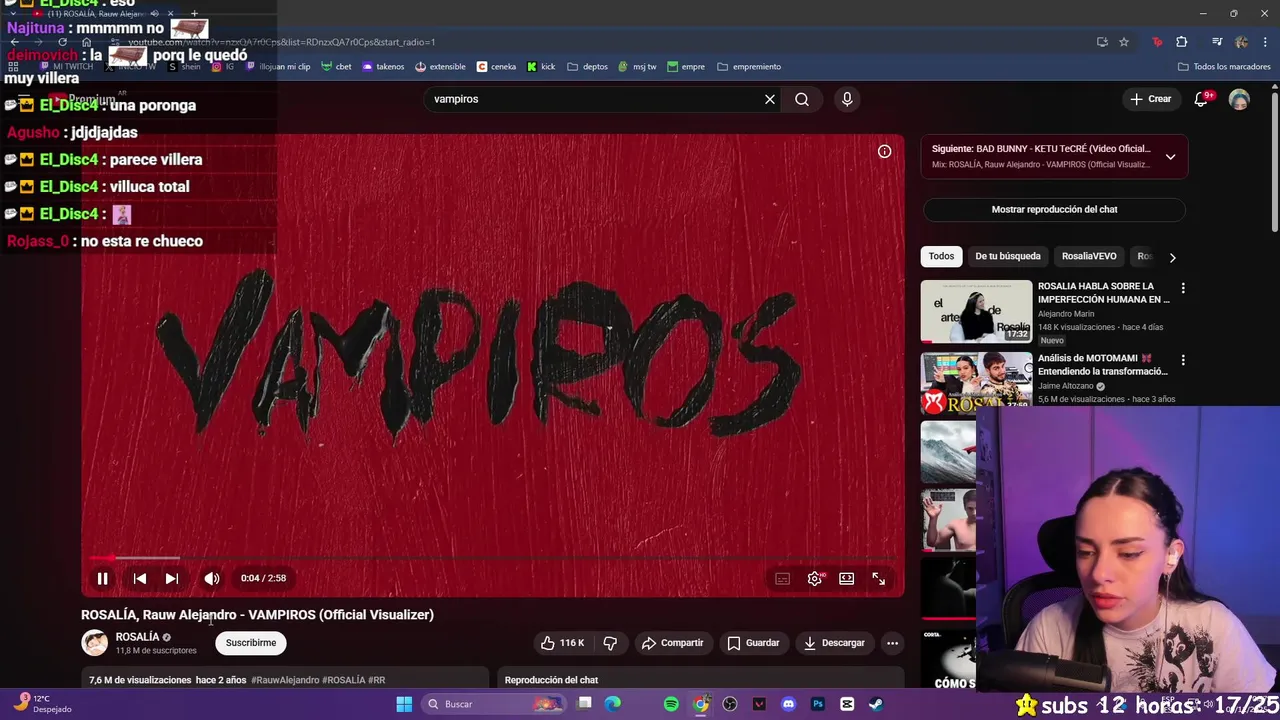The image size is (1280, 720).
Task: Open options for Análisis de MOTOMAMI video
Action: (x=1183, y=360)
